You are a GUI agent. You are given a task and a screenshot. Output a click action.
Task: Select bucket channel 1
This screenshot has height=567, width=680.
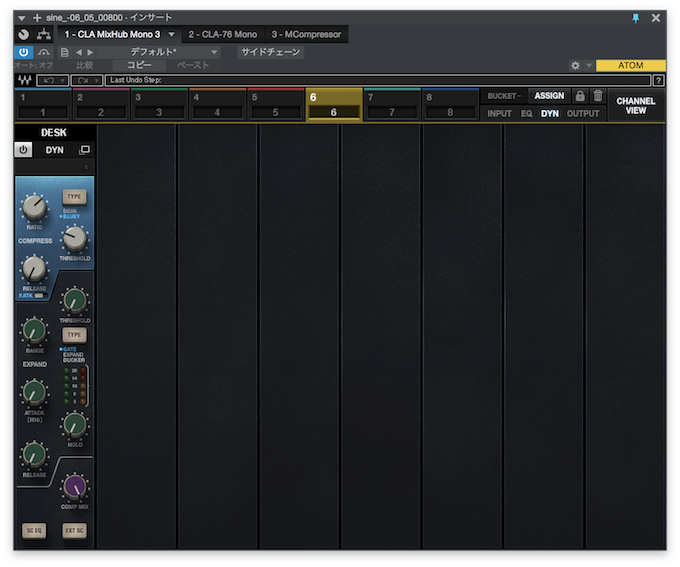coord(43,105)
